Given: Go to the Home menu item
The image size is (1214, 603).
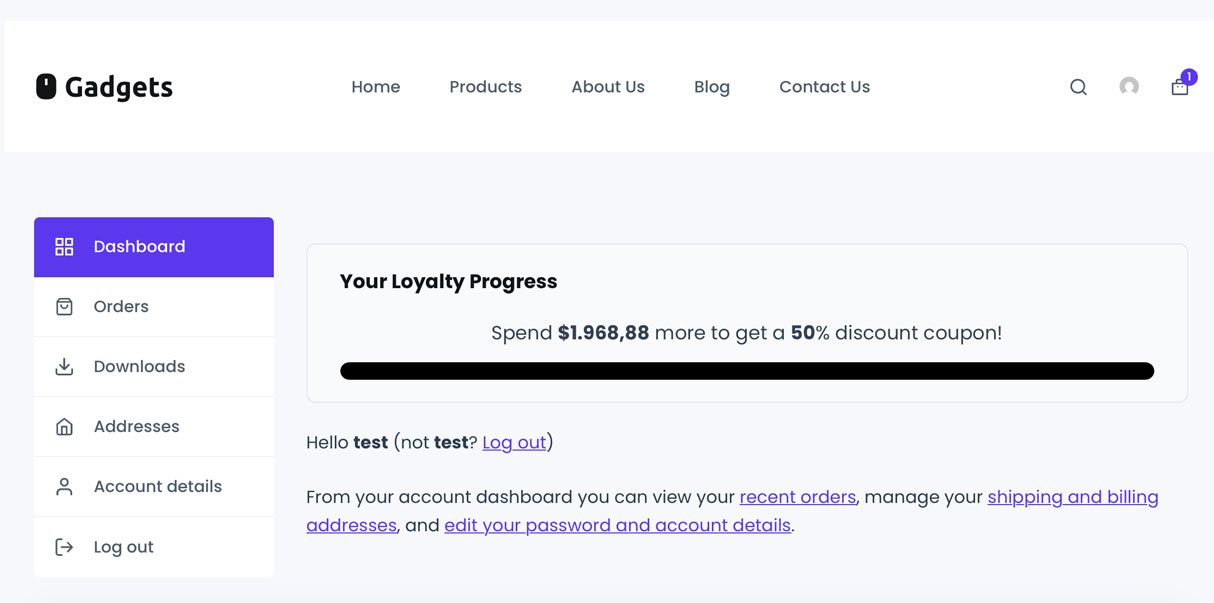Looking at the screenshot, I should click(x=375, y=87).
